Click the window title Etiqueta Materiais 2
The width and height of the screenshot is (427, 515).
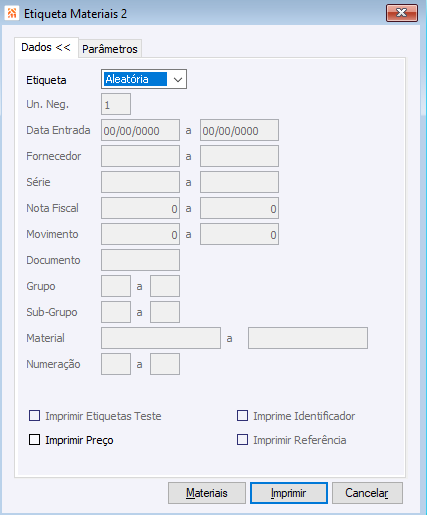[75, 14]
